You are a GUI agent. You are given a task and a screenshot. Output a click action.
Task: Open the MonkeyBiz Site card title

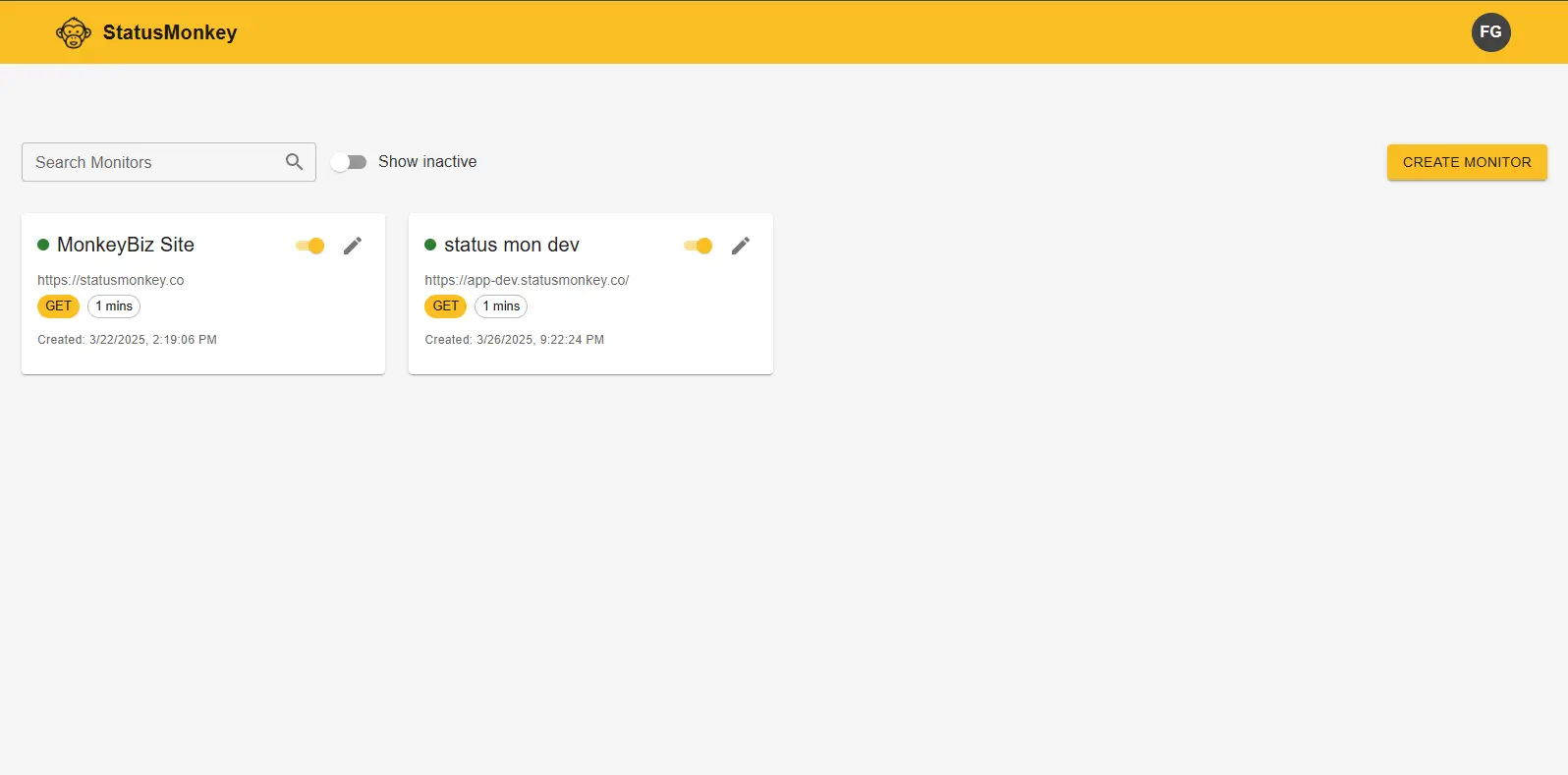126,245
